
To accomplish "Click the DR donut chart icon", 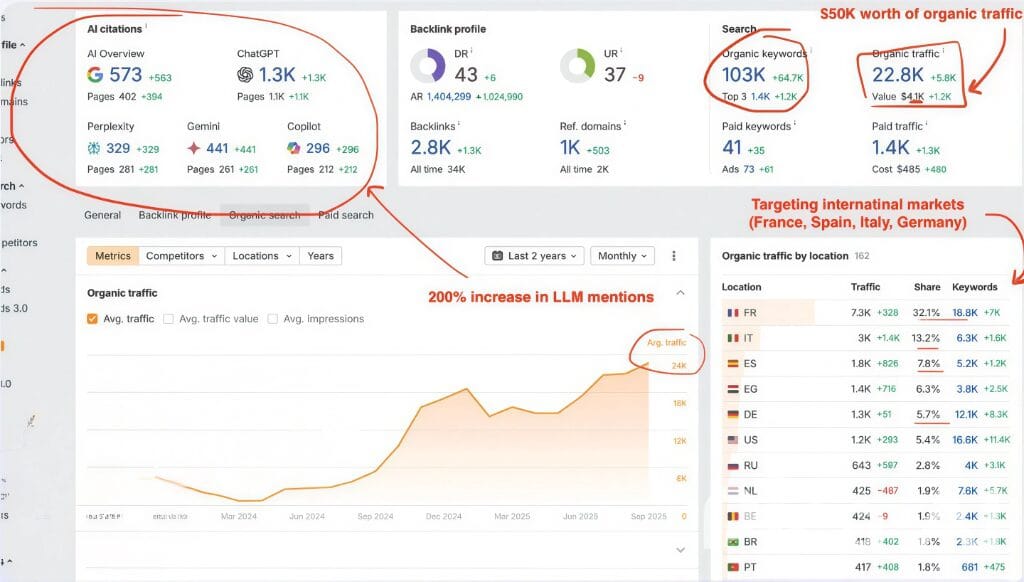I will 428,66.
